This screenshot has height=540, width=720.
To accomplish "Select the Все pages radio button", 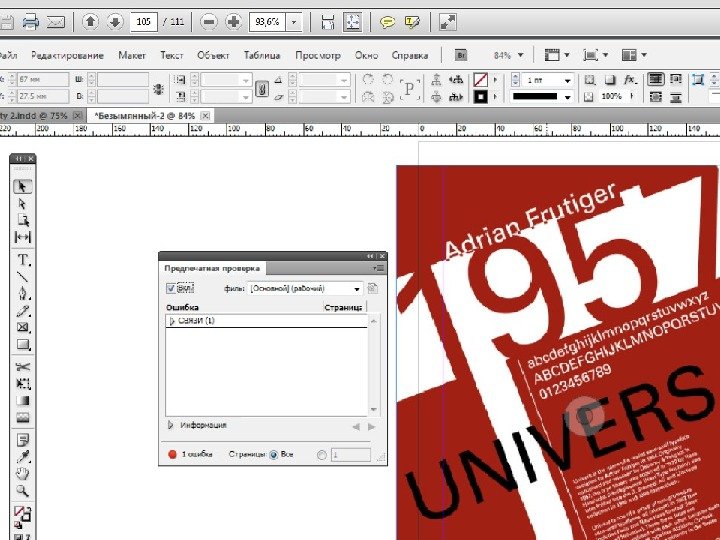I will (x=274, y=455).
